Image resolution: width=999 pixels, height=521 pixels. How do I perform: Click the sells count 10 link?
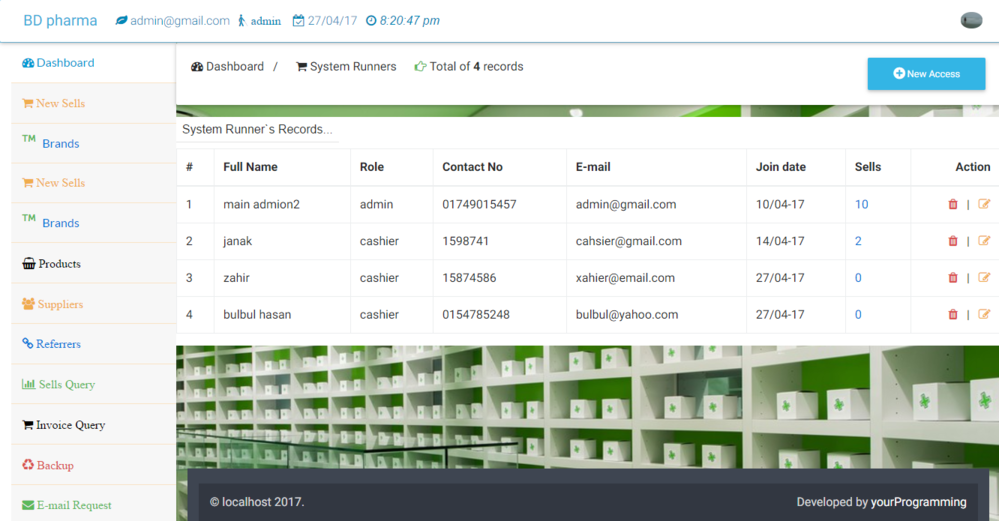point(861,205)
